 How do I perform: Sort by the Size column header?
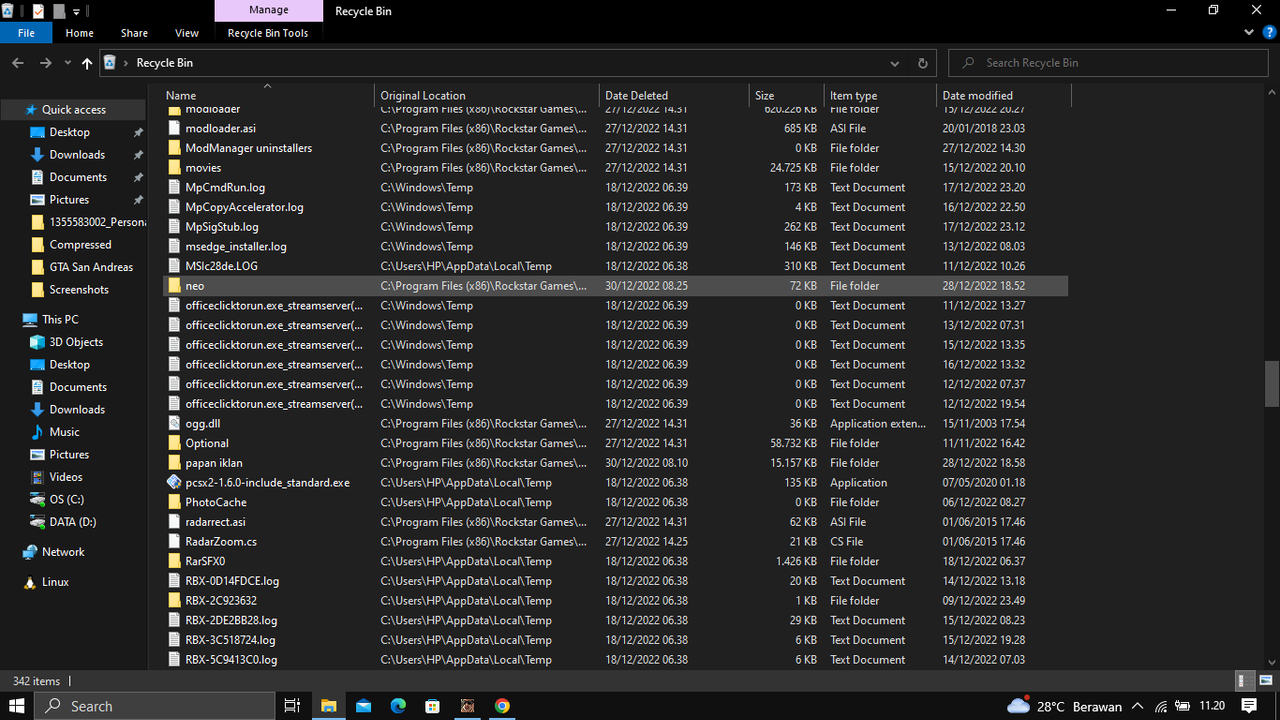[x=786, y=96]
